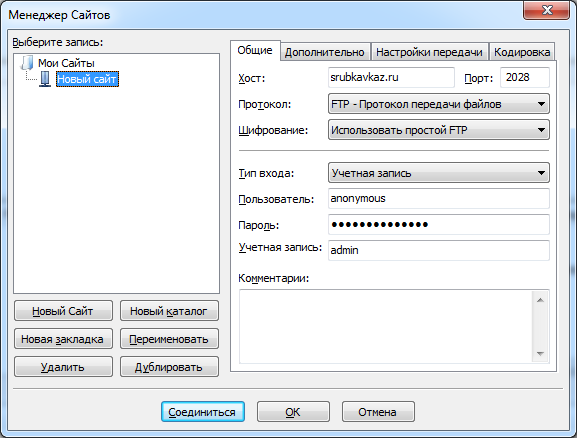Click the Соединиться button
Viewport: 577px width, 438px height.
203,412
